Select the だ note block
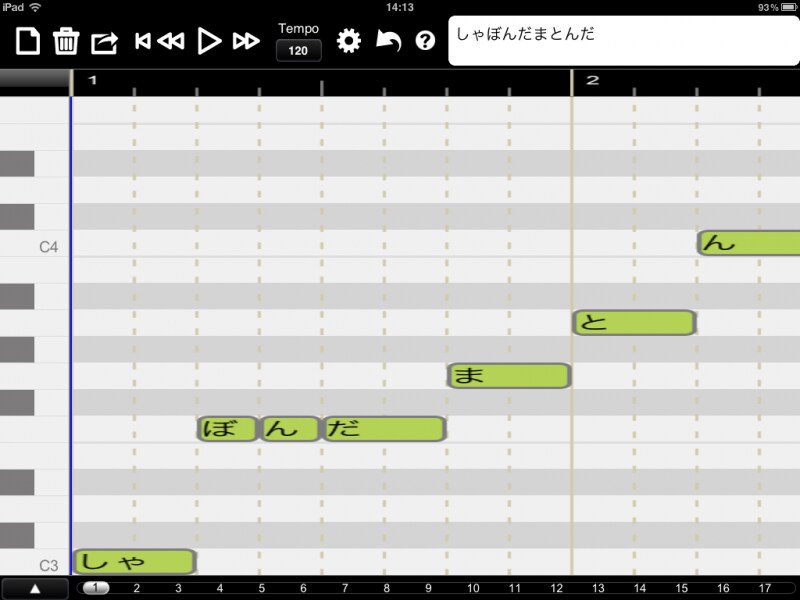 [x=385, y=428]
